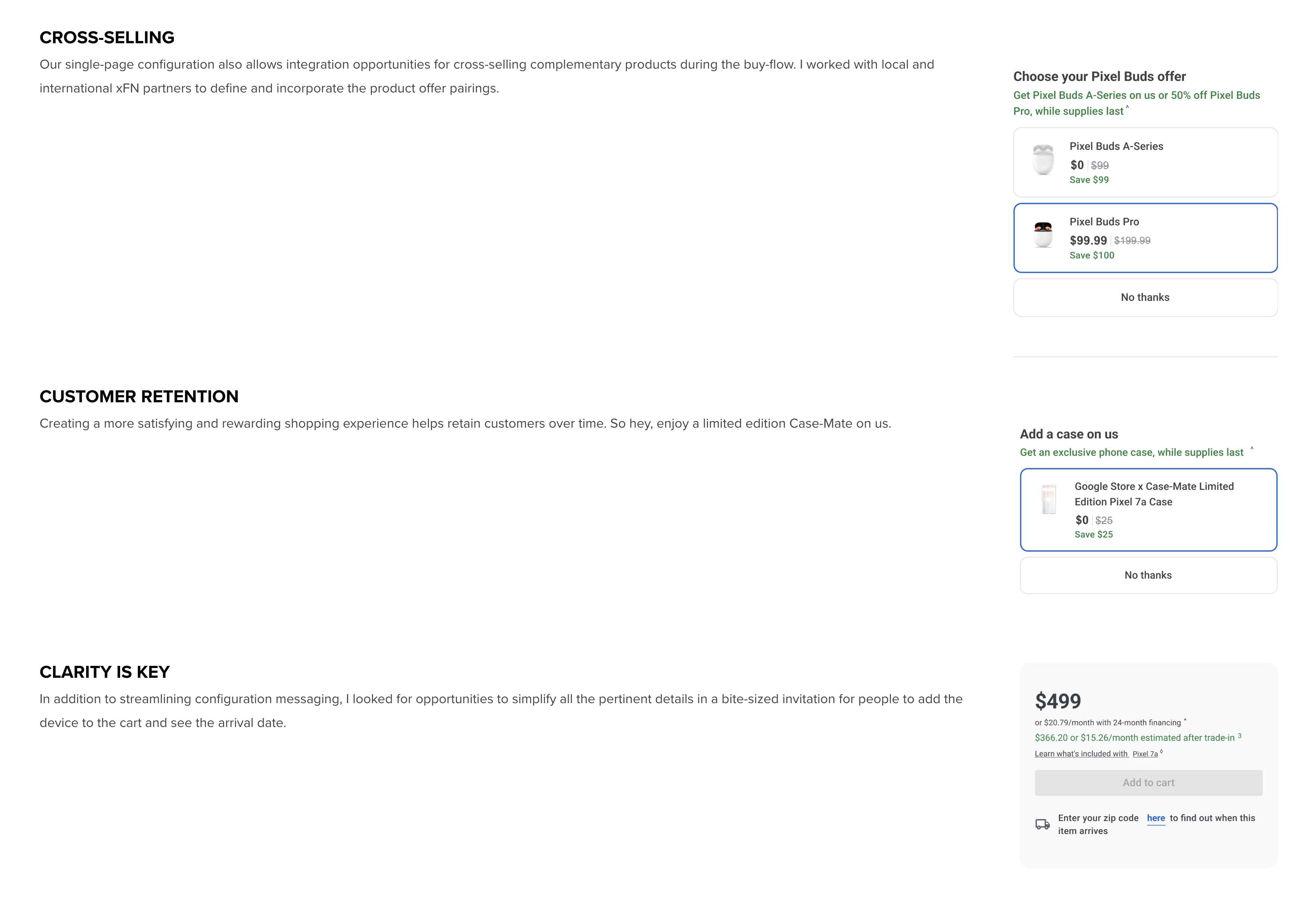Image resolution: width=1316 pixels, height=897 pixels.
Task: Select the Pixel Buds Pro offer card
Action: 1145,238
